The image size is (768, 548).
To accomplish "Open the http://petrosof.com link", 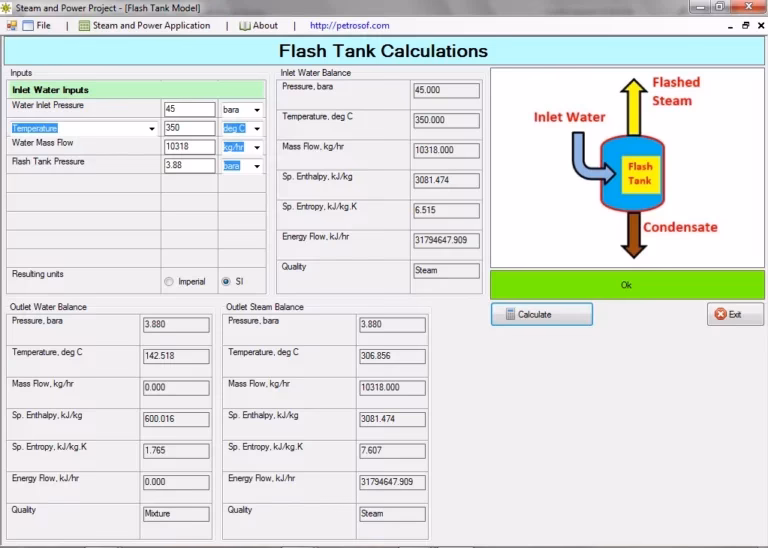I will (x=349, y=25).
